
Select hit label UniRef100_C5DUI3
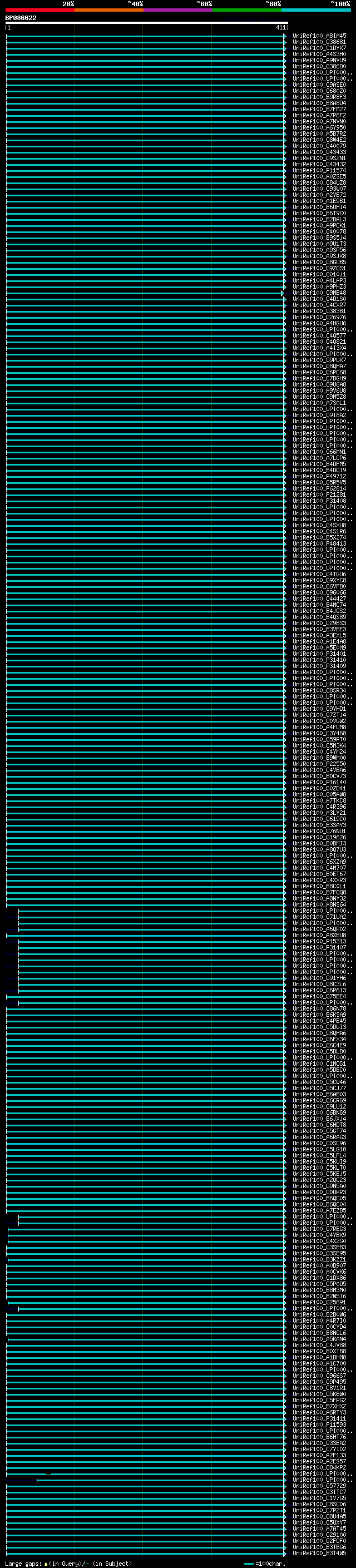(319, 1027)
